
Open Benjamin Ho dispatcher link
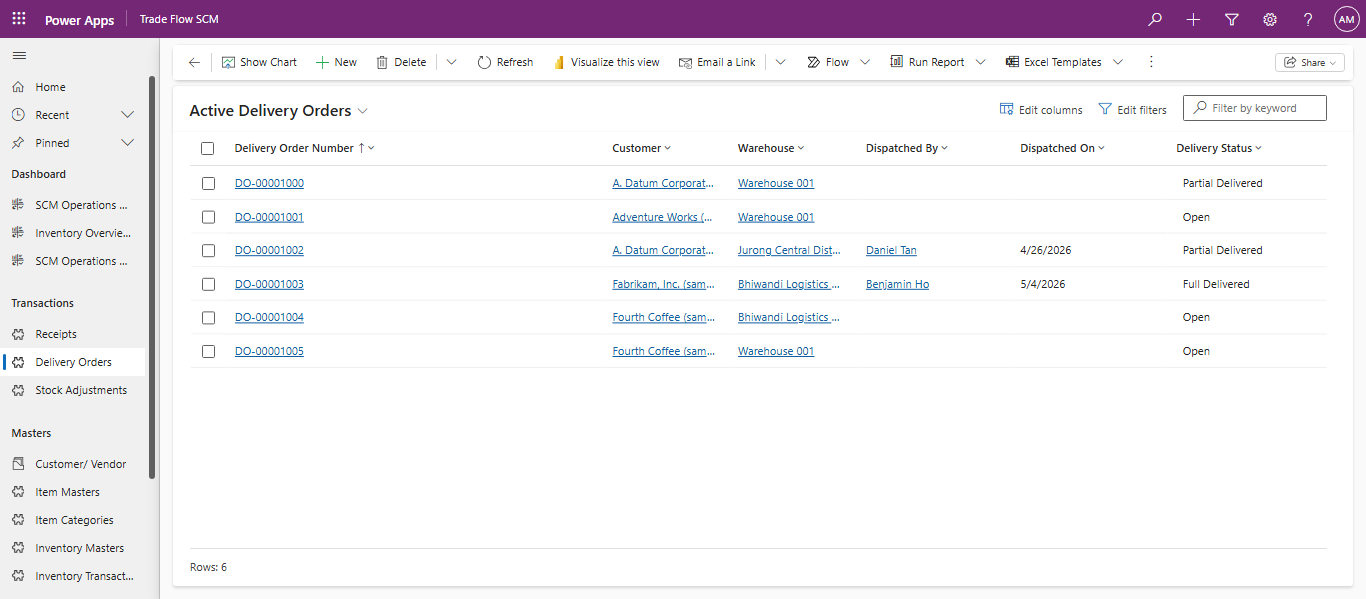tap(897, 284)
